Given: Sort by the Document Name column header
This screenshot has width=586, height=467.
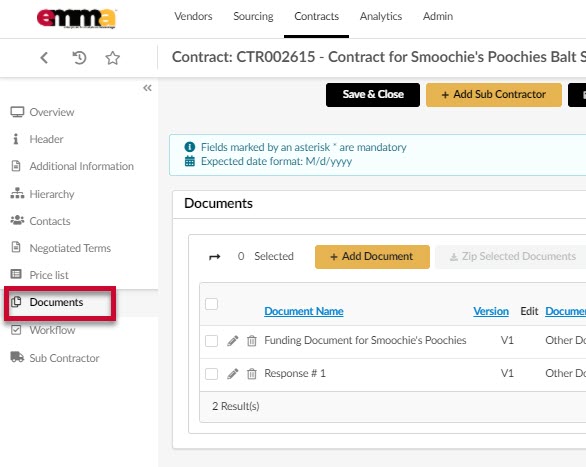Looking at the screenshot, I should point(304,311).
